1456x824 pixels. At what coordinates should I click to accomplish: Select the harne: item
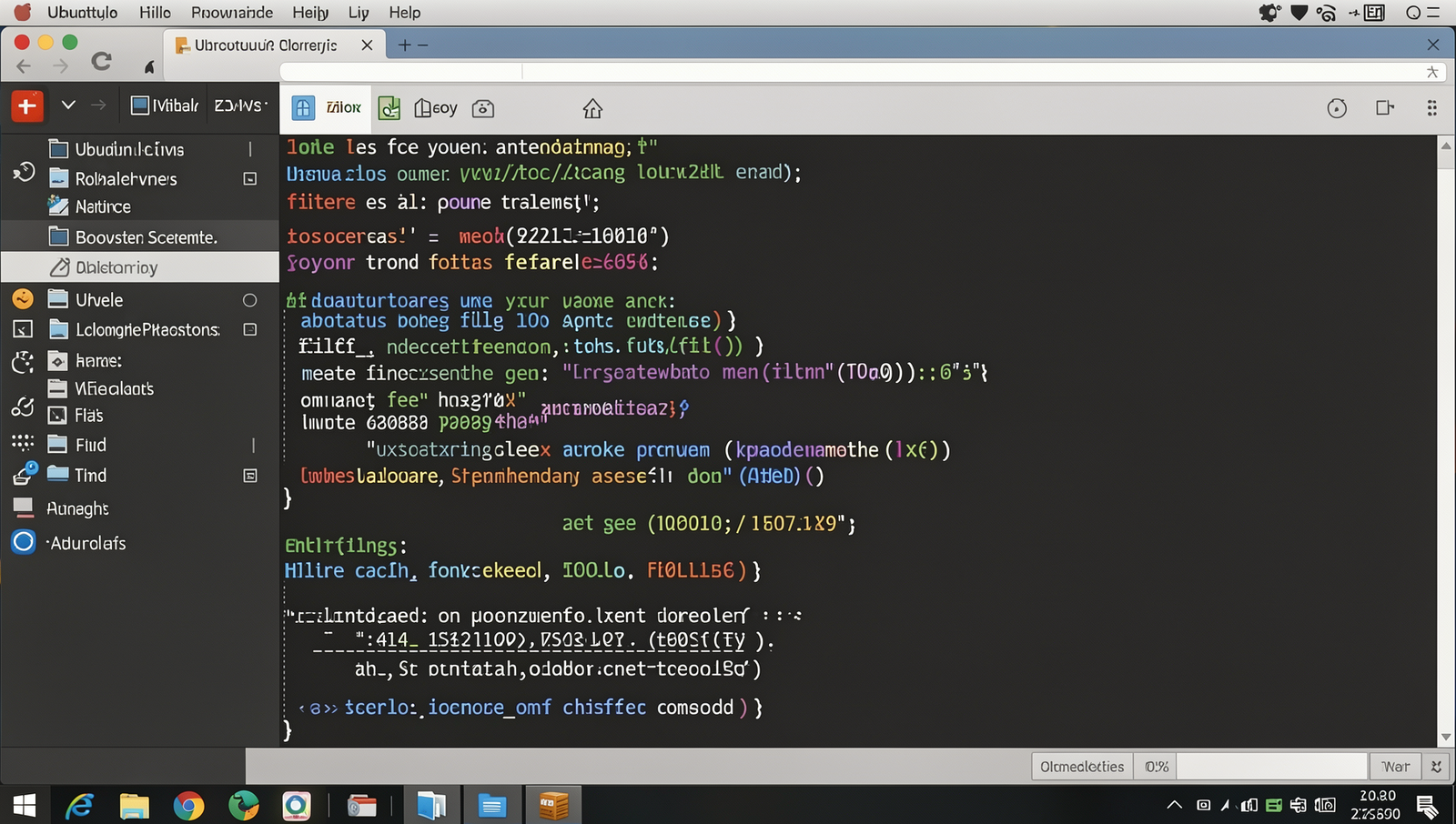(x=85, y=360)
